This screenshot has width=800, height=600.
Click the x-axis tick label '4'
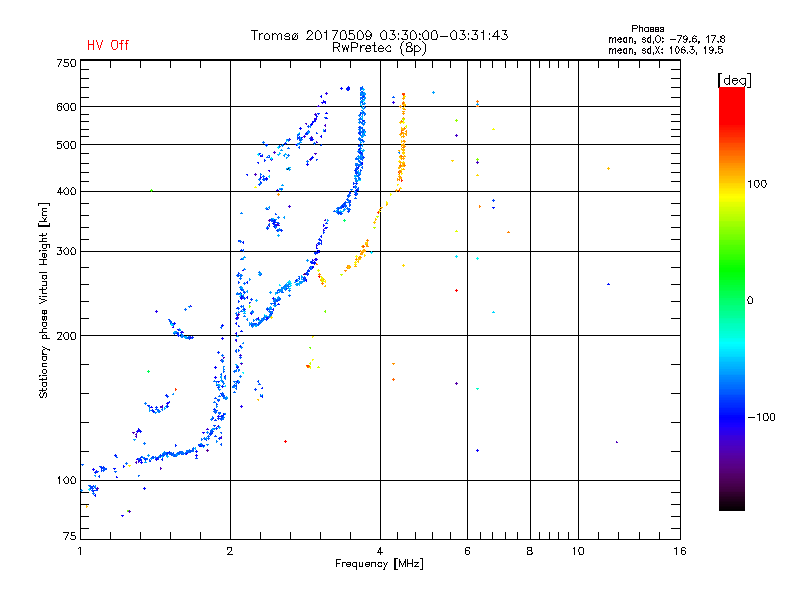[380, 551]
